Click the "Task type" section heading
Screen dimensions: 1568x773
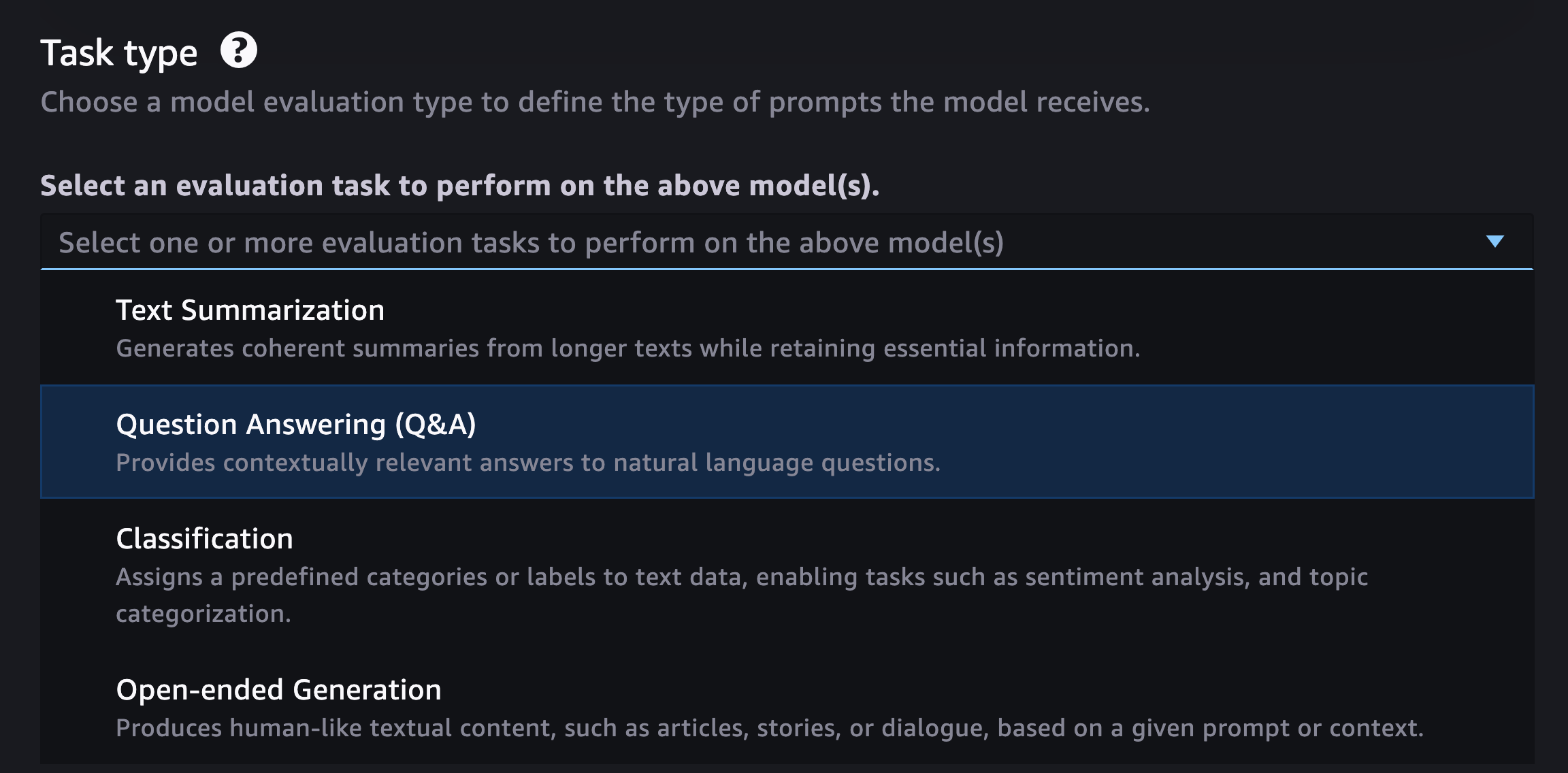(119, 53)
